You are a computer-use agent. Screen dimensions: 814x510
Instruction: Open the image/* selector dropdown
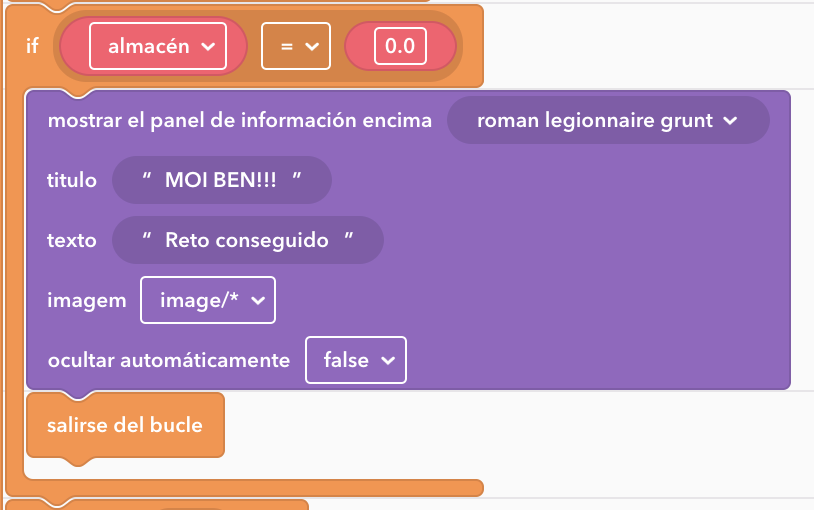[208, 300]
